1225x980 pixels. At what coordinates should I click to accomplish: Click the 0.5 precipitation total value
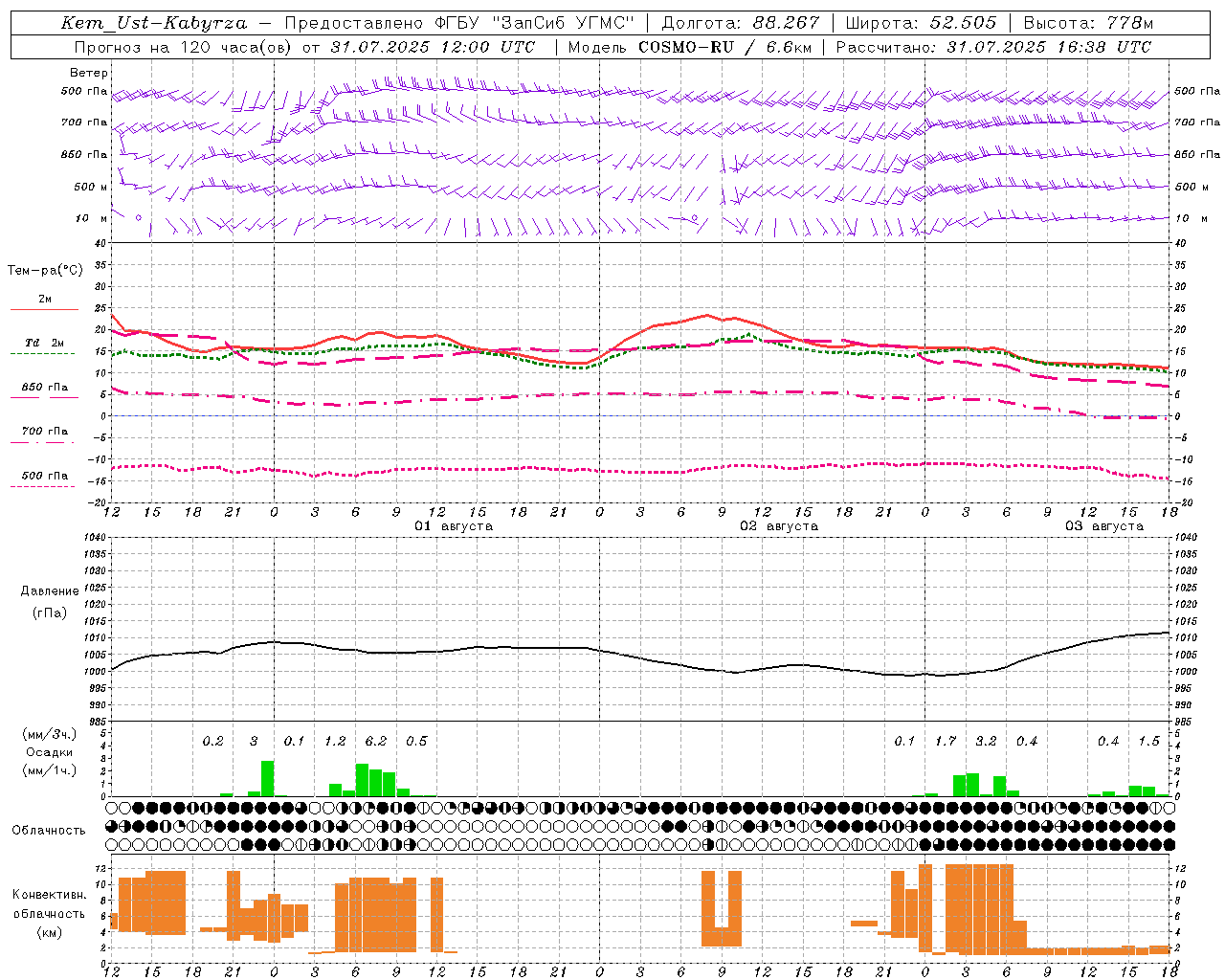pos(416,742)
